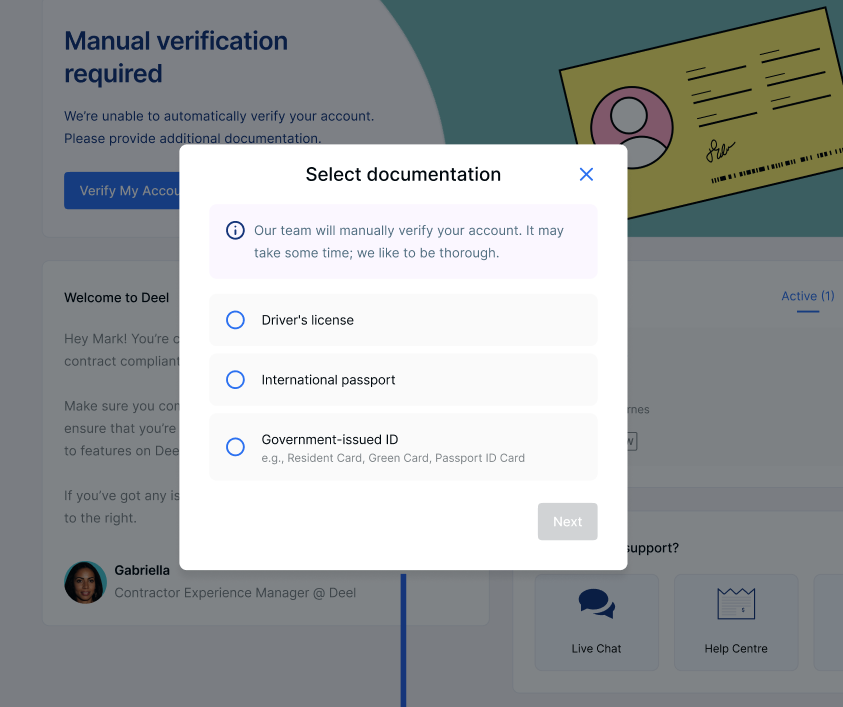Close the Select documentation dialog
Viewport: 843px width, 707px height.
586,174
